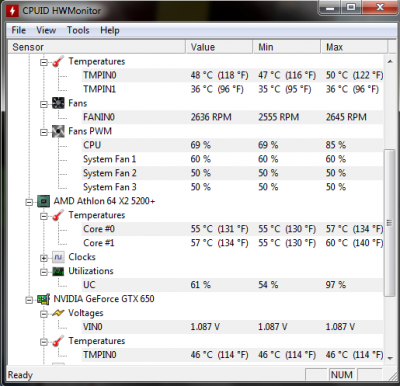The image size is (400, 386).
Task: Click the NVIDIA GeForce graphics card icon
Action: 44,299
